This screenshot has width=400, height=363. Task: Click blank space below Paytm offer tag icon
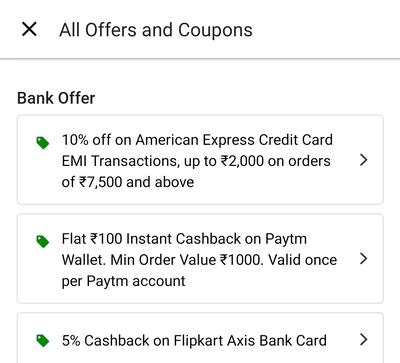tap(43, 277)
